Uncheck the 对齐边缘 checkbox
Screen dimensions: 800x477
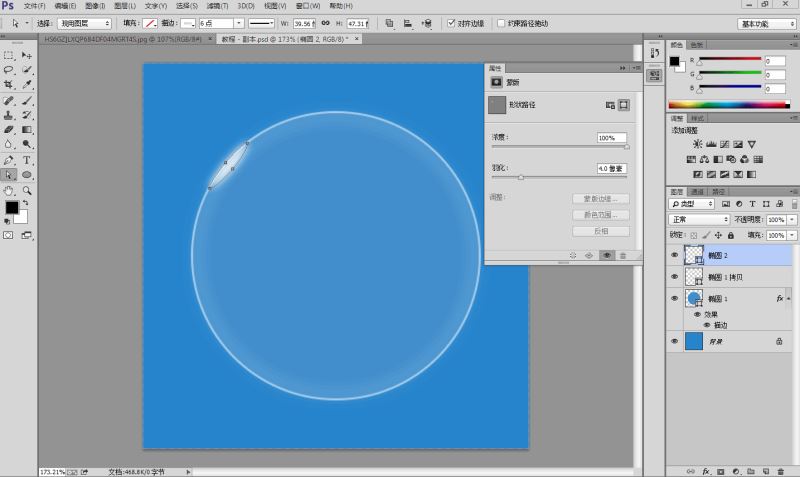click(451, 23)
